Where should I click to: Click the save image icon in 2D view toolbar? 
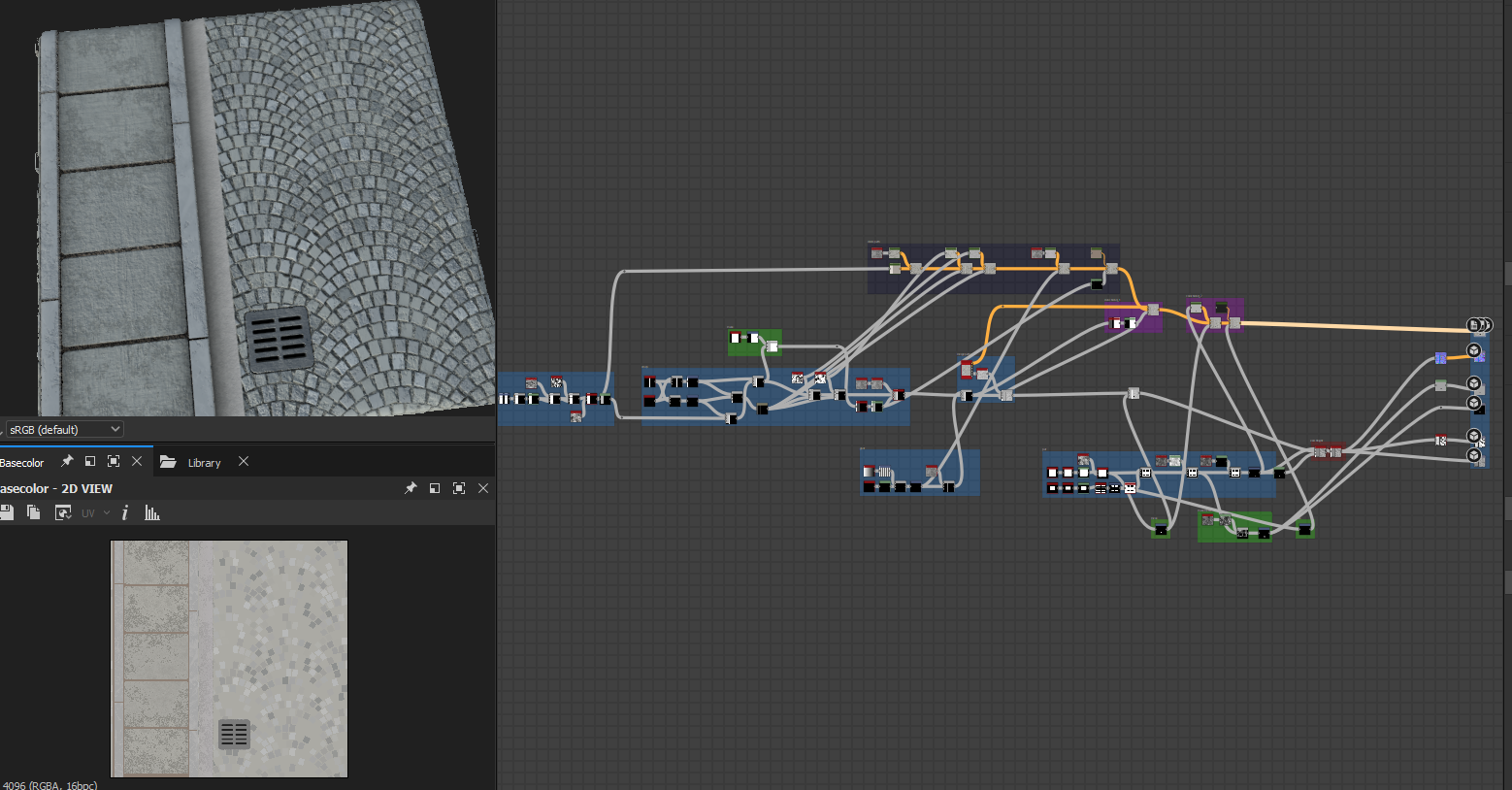click(x=7, y=512)
